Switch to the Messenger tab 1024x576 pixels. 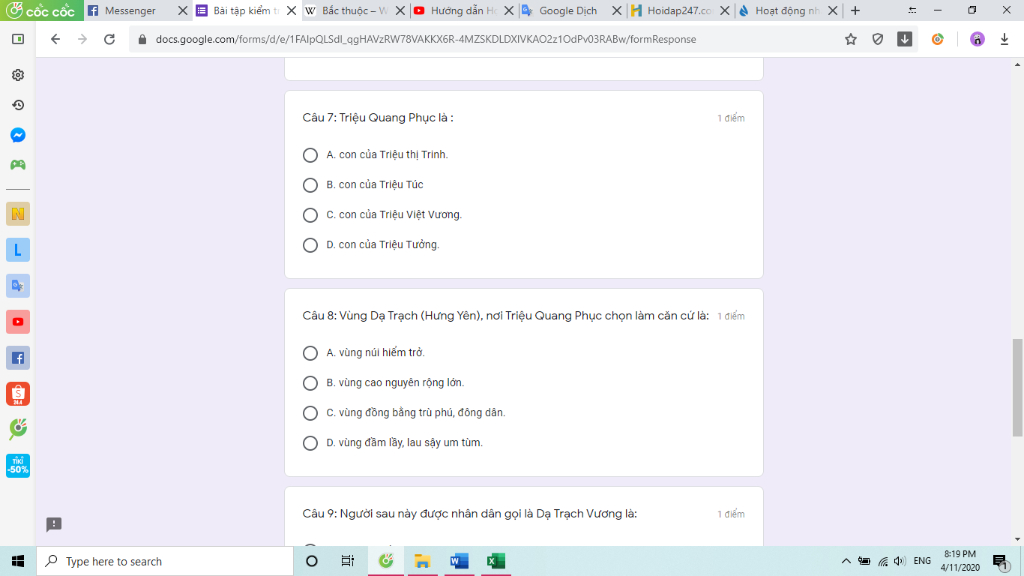coord(130,10)
